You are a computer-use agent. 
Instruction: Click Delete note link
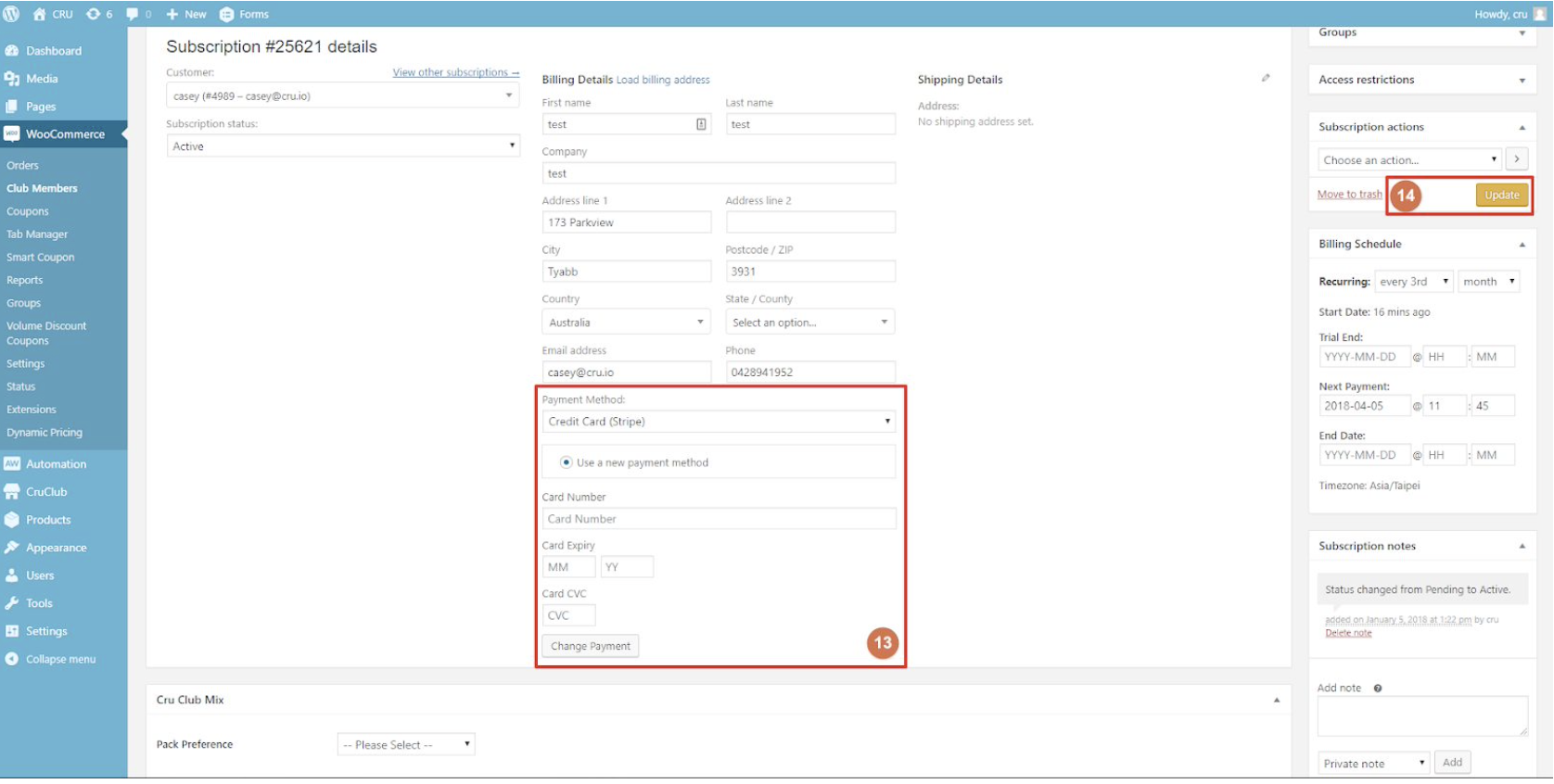(x=1348, y=633)
